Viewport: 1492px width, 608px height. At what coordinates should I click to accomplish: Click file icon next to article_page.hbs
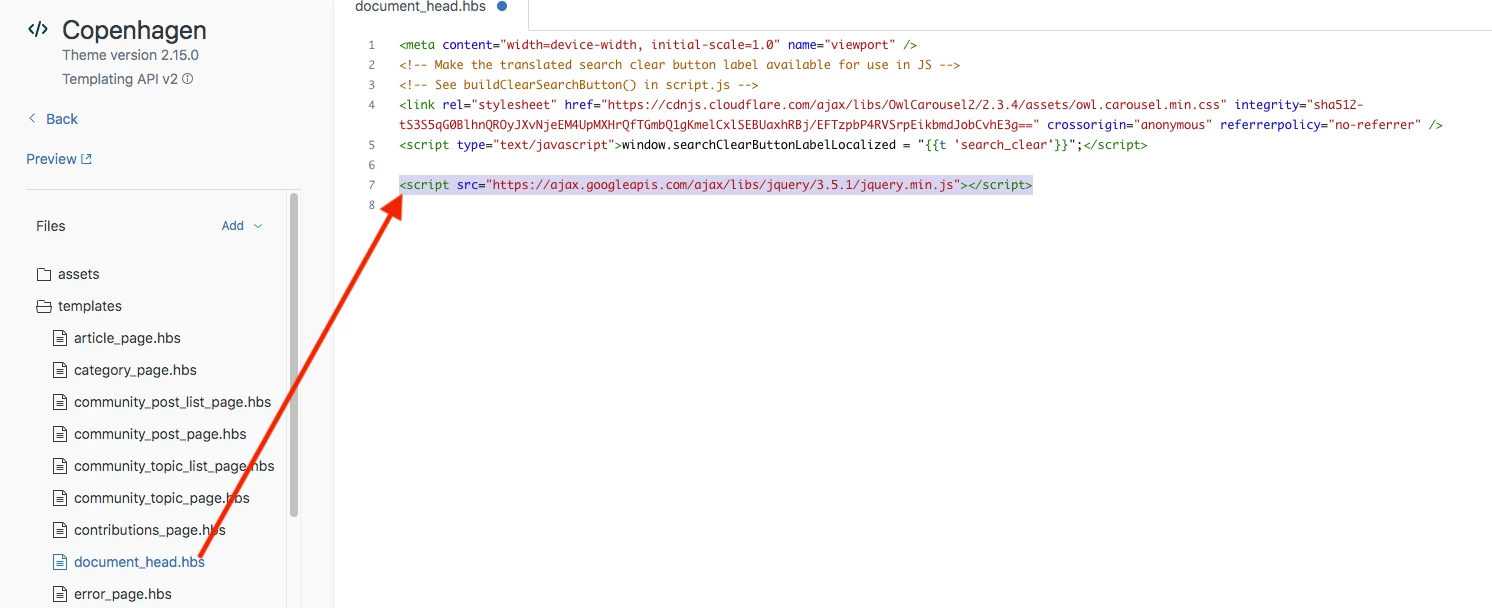[60, 338]
